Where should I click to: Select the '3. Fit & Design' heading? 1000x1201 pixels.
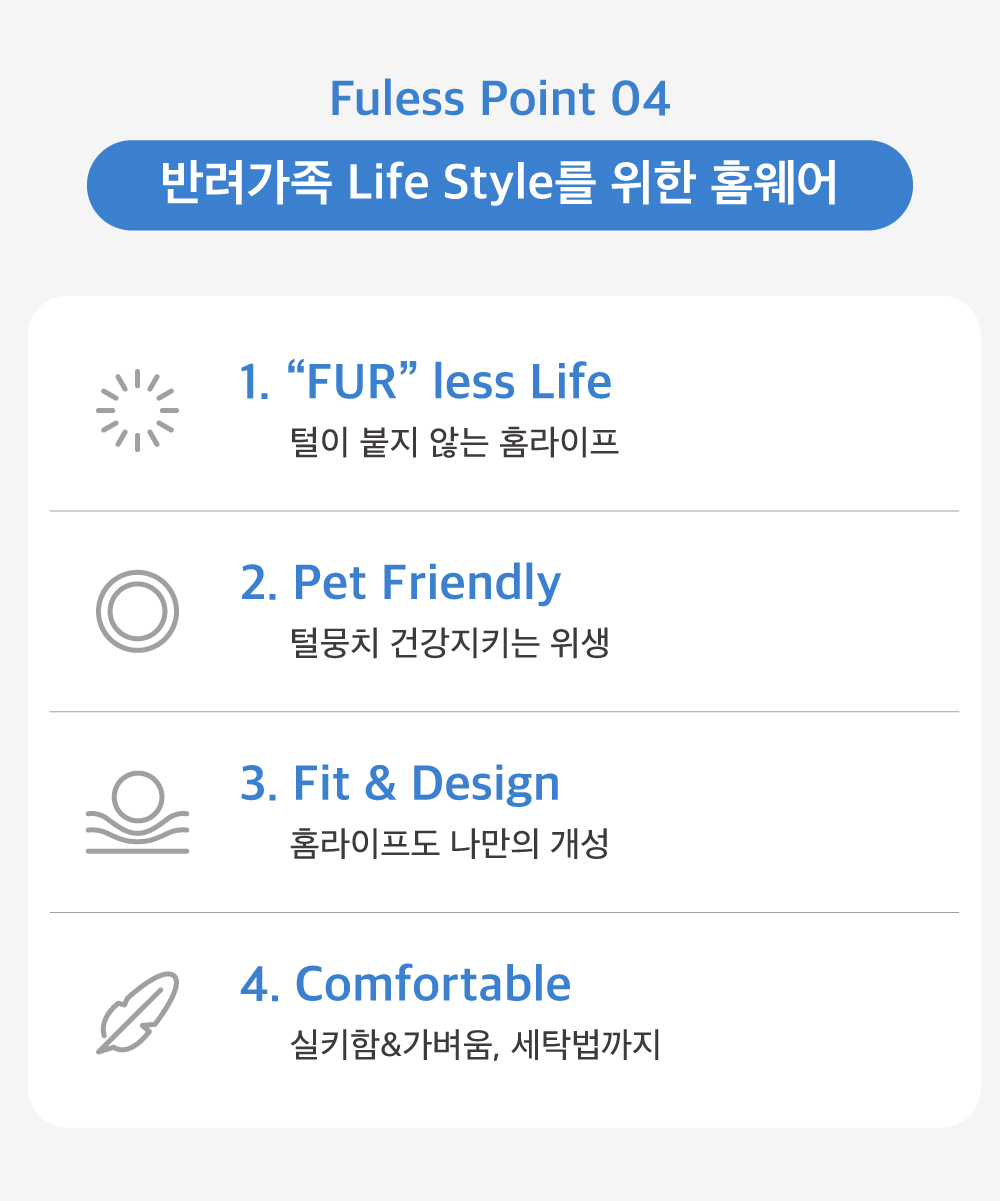tap(400, 783)
